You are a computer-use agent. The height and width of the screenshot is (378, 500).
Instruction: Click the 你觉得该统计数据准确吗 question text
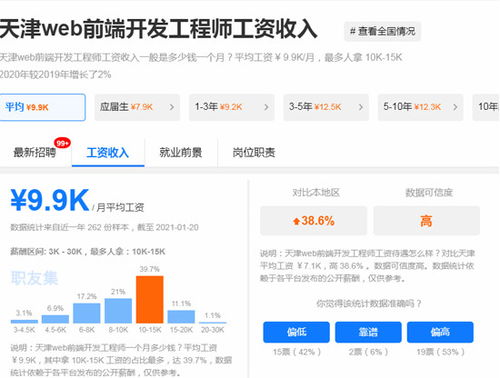369,303
